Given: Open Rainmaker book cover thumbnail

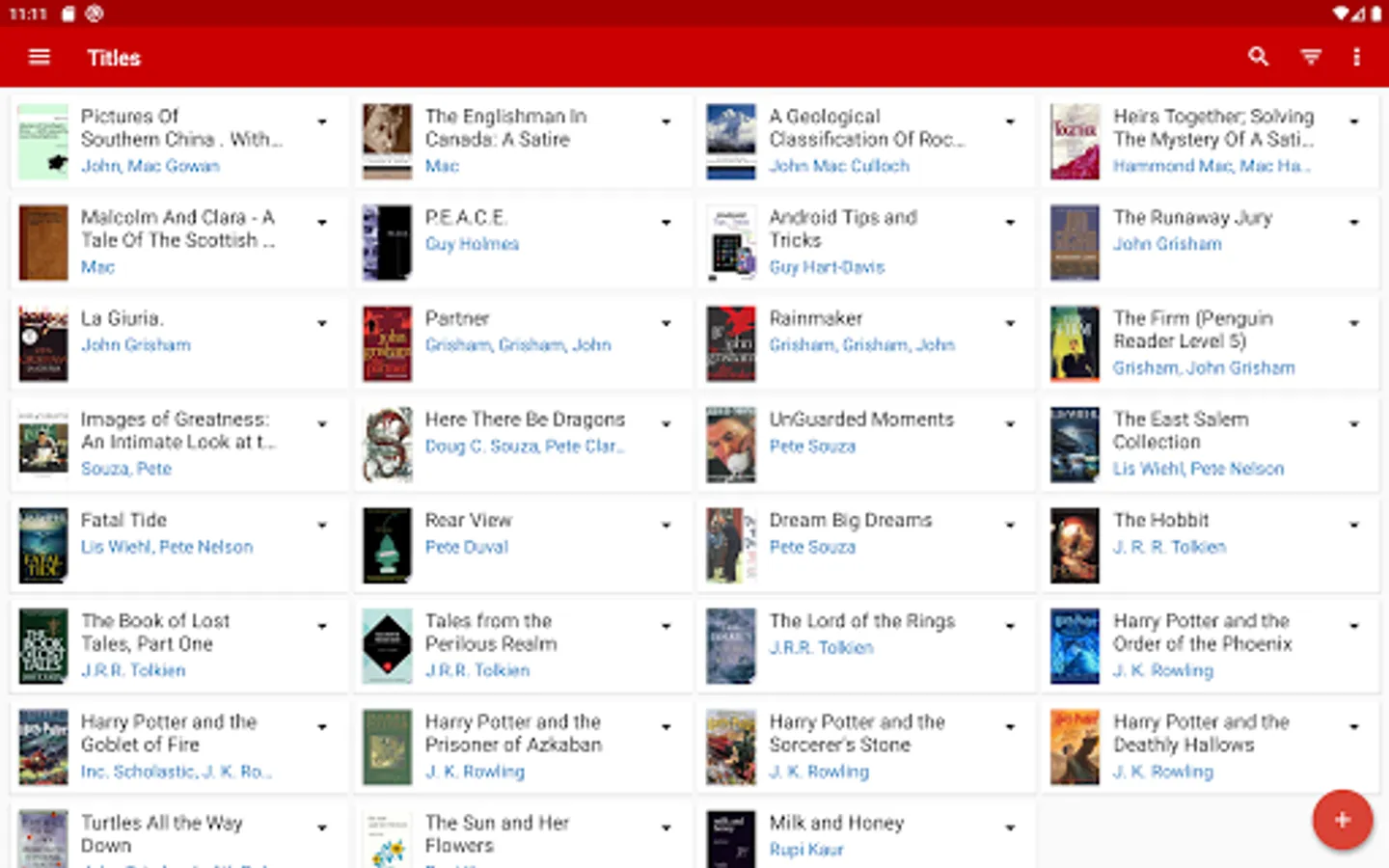Looking at the screenshot, I should click(731, 343).
